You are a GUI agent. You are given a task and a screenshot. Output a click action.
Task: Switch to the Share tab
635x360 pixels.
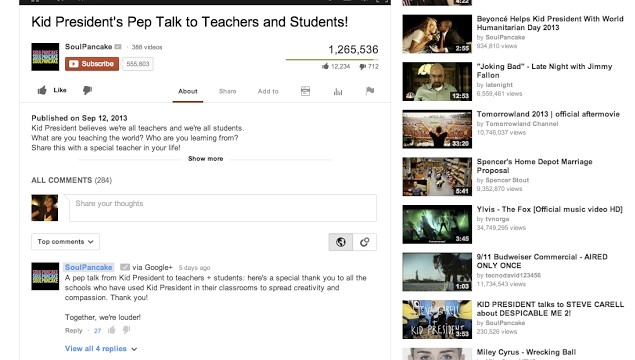coord(228,92)
